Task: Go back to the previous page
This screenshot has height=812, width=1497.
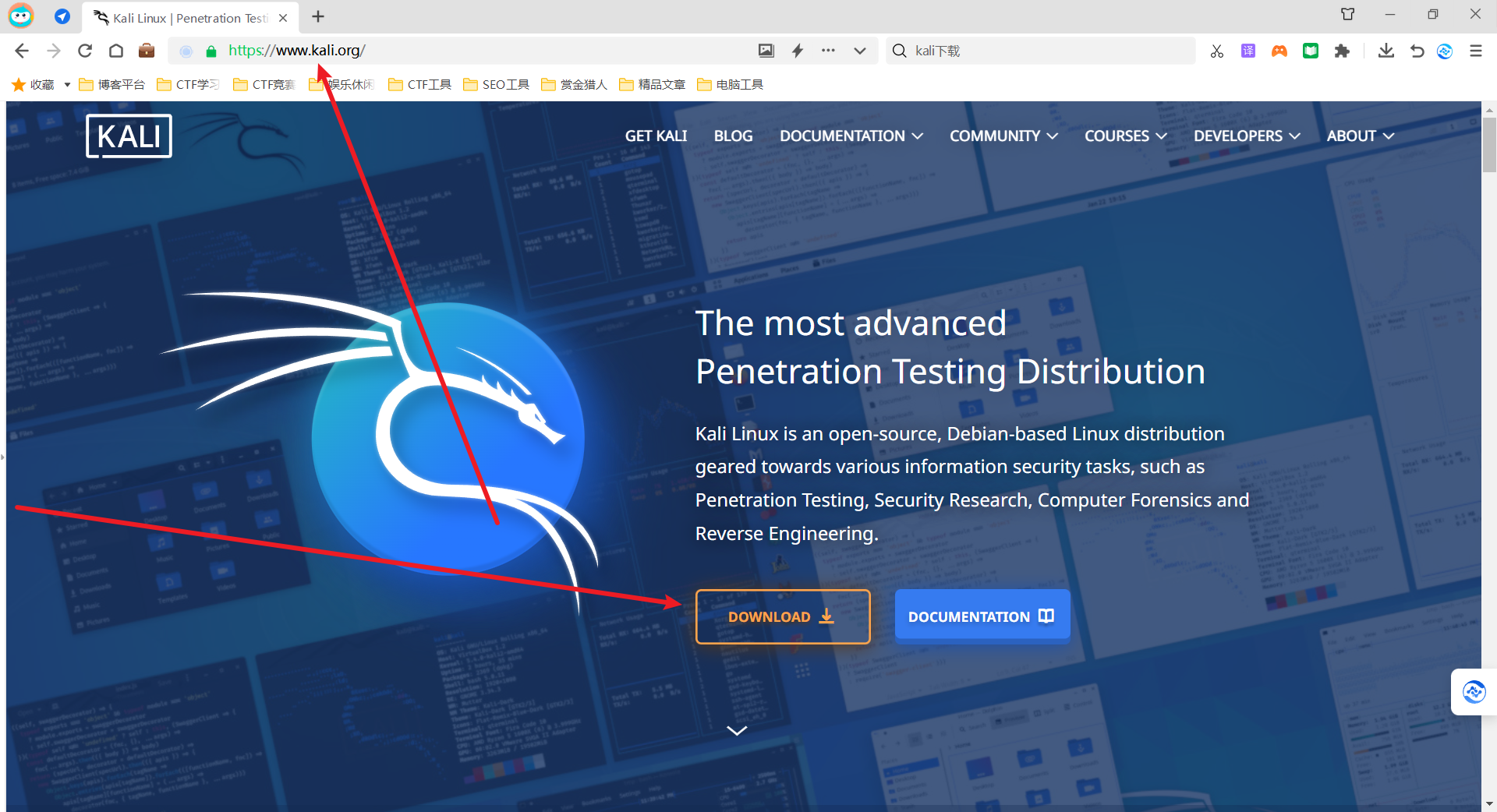Action: (x=22, y=51)
